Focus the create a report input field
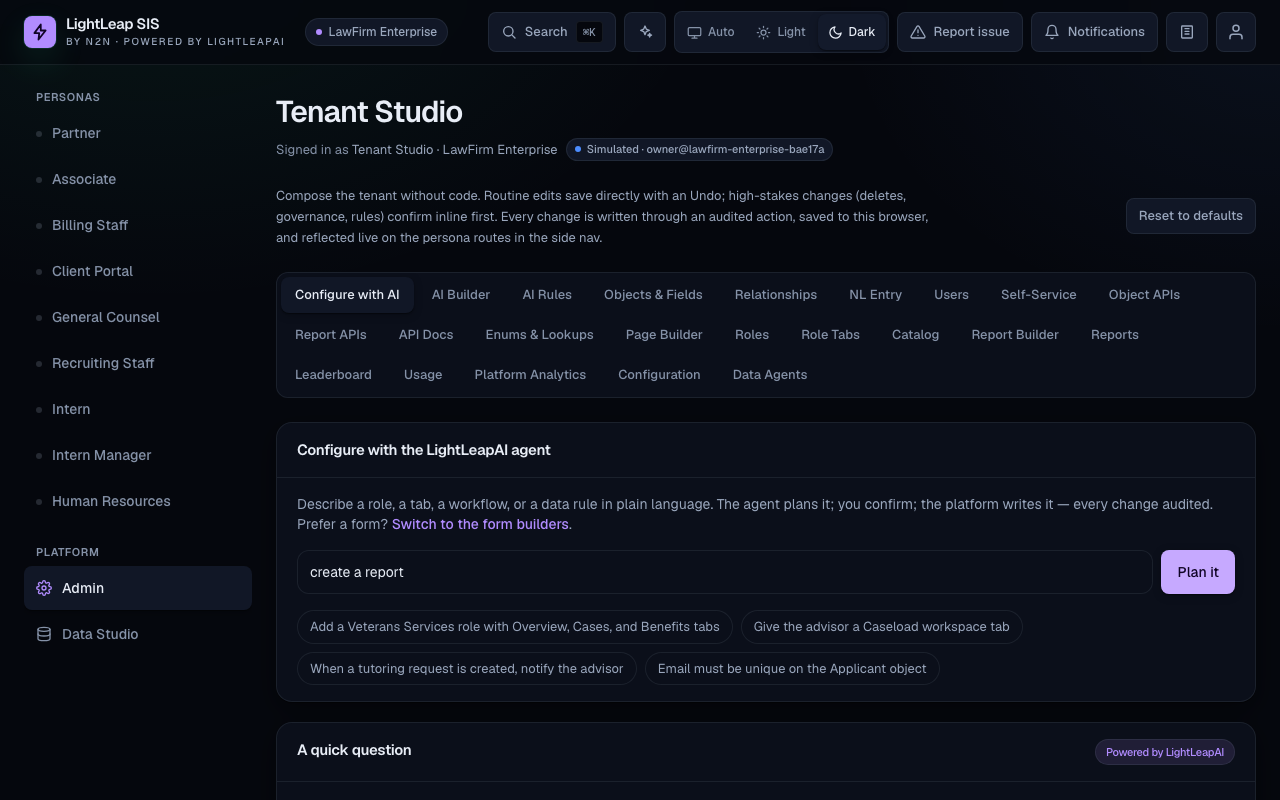Image resolution: width=1280 pixels, height=800 pixels. coord(725,572)
